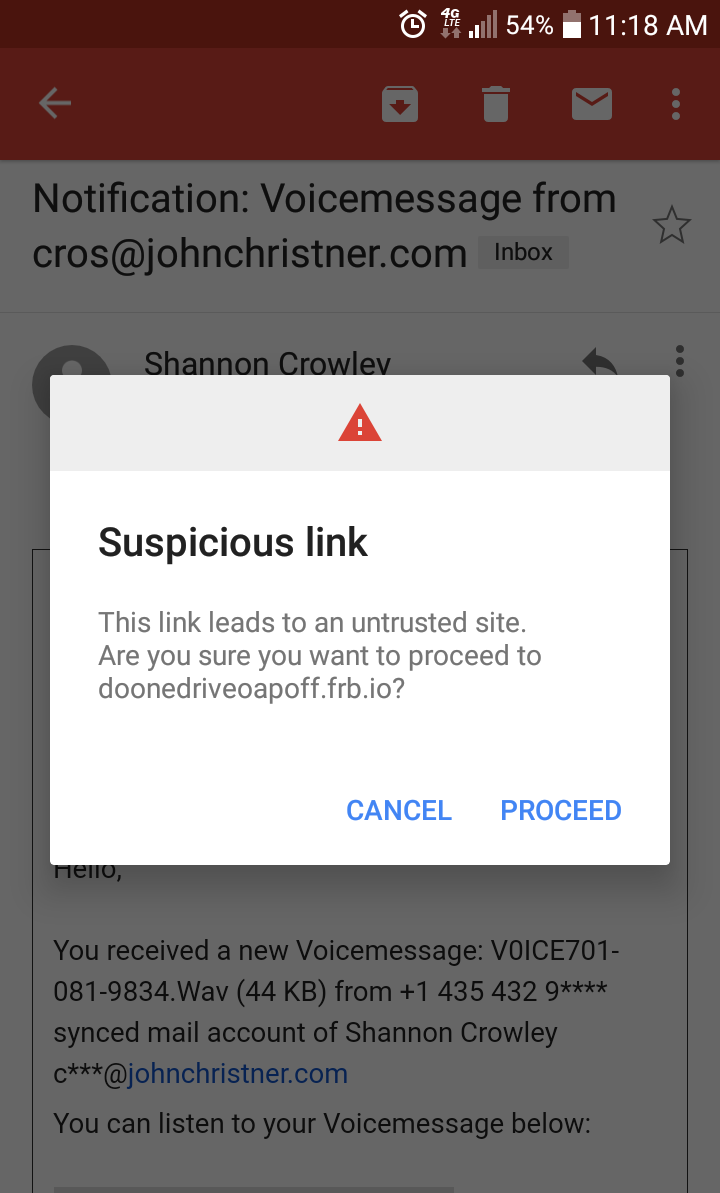Tap the email subject line text

(x=324, y=226)
